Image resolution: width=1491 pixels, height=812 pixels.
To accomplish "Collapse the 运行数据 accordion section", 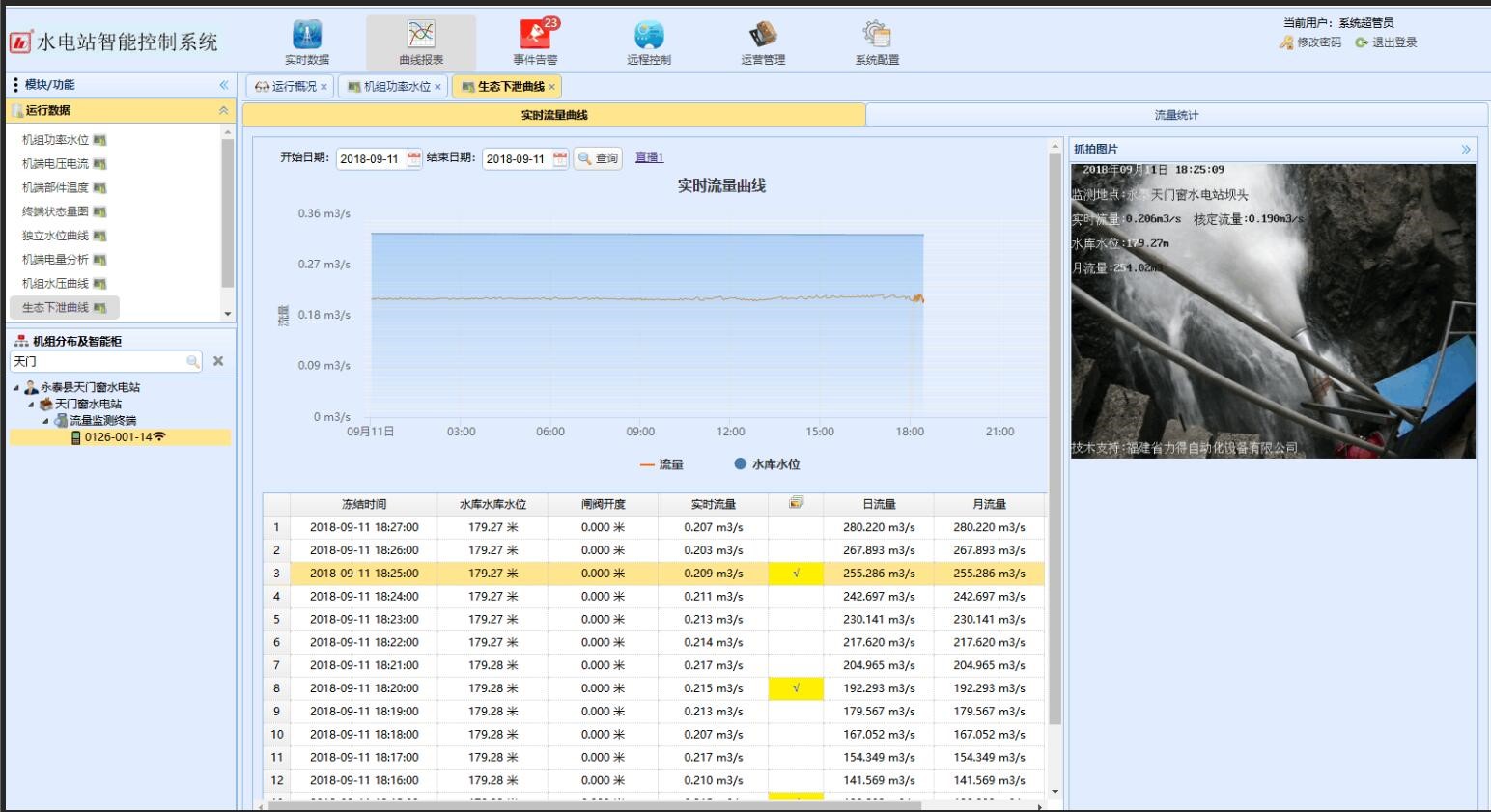I will tap(224, 111).
